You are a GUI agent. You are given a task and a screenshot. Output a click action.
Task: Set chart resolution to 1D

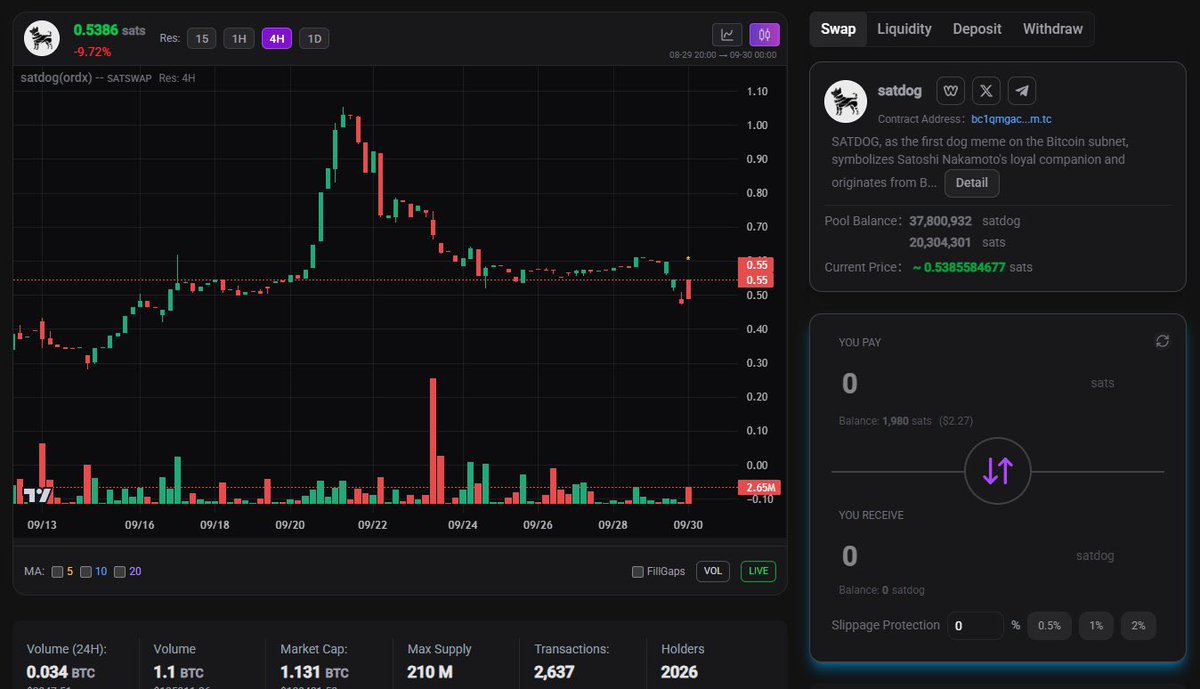[x=314, y=39]
